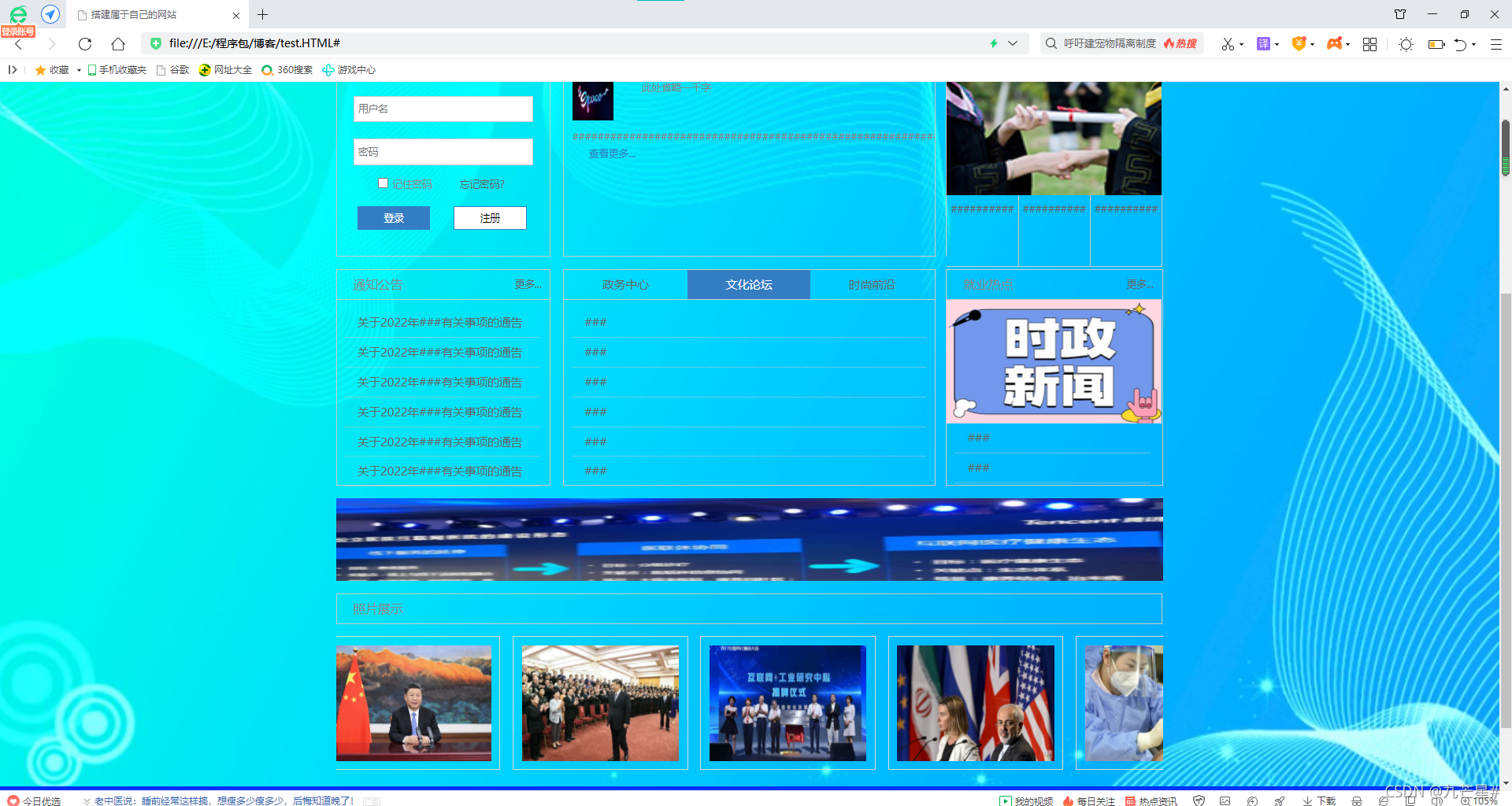Open 手机收藏夹 bookmark
Image resolution: width=1512 pixels, height=806 pixels.
click(x=117, y=70)
